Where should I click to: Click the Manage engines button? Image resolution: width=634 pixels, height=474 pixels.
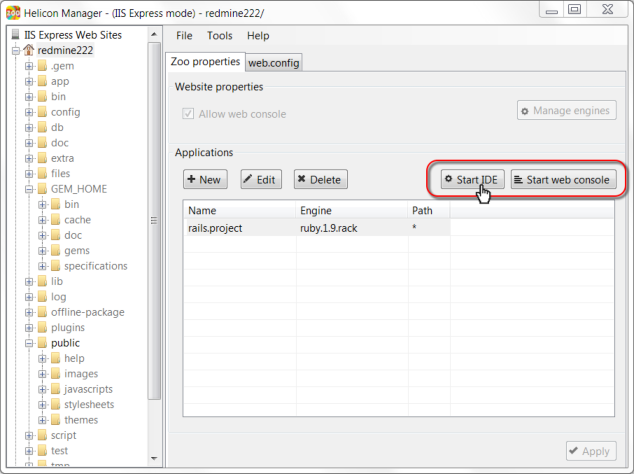566,110
